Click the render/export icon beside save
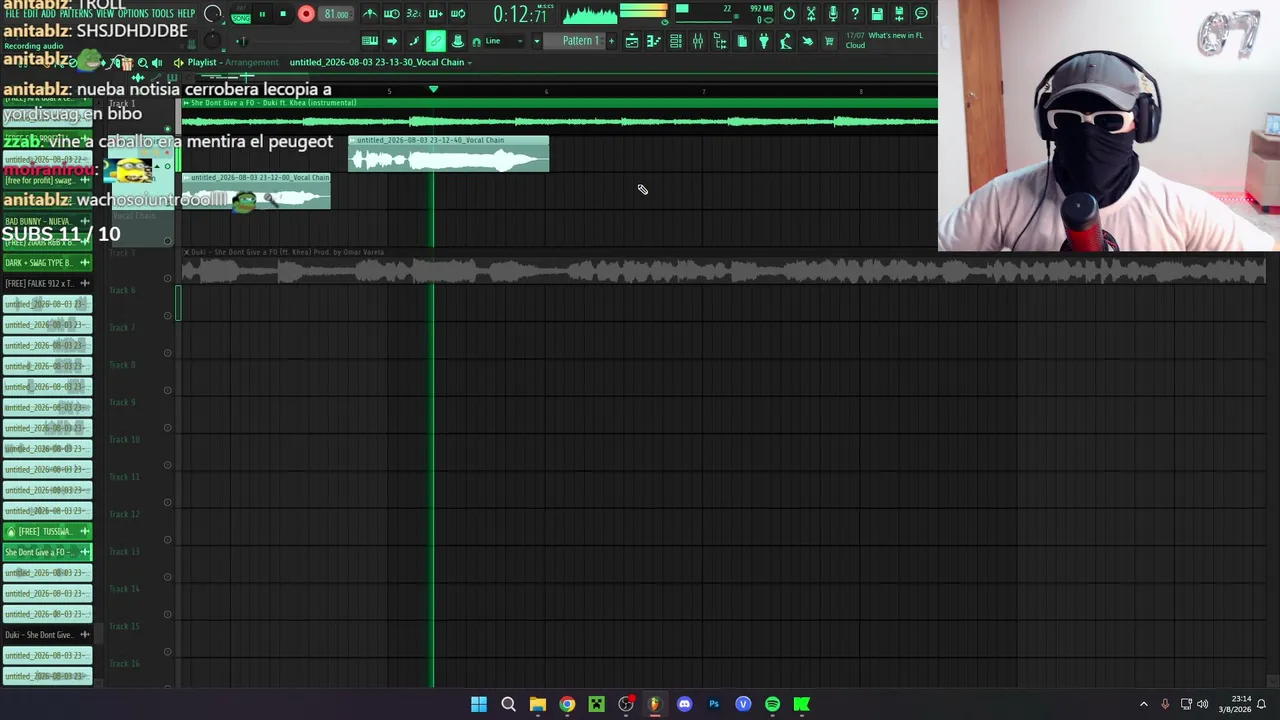 (x=899, y=14)
